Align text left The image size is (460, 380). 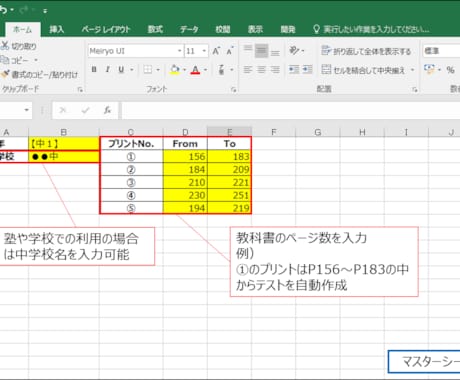pos(248,69)
